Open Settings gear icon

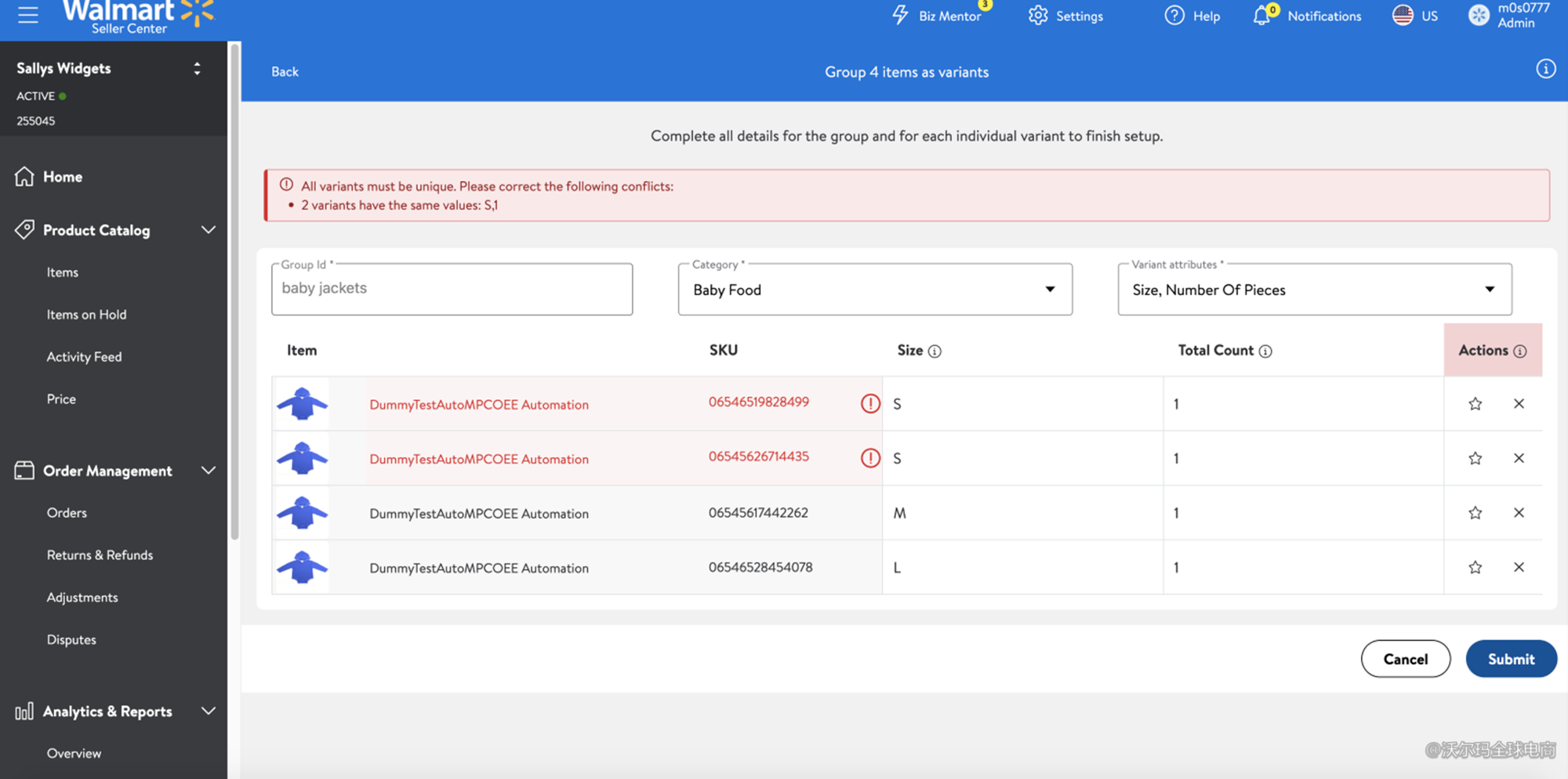(1038, 16)
